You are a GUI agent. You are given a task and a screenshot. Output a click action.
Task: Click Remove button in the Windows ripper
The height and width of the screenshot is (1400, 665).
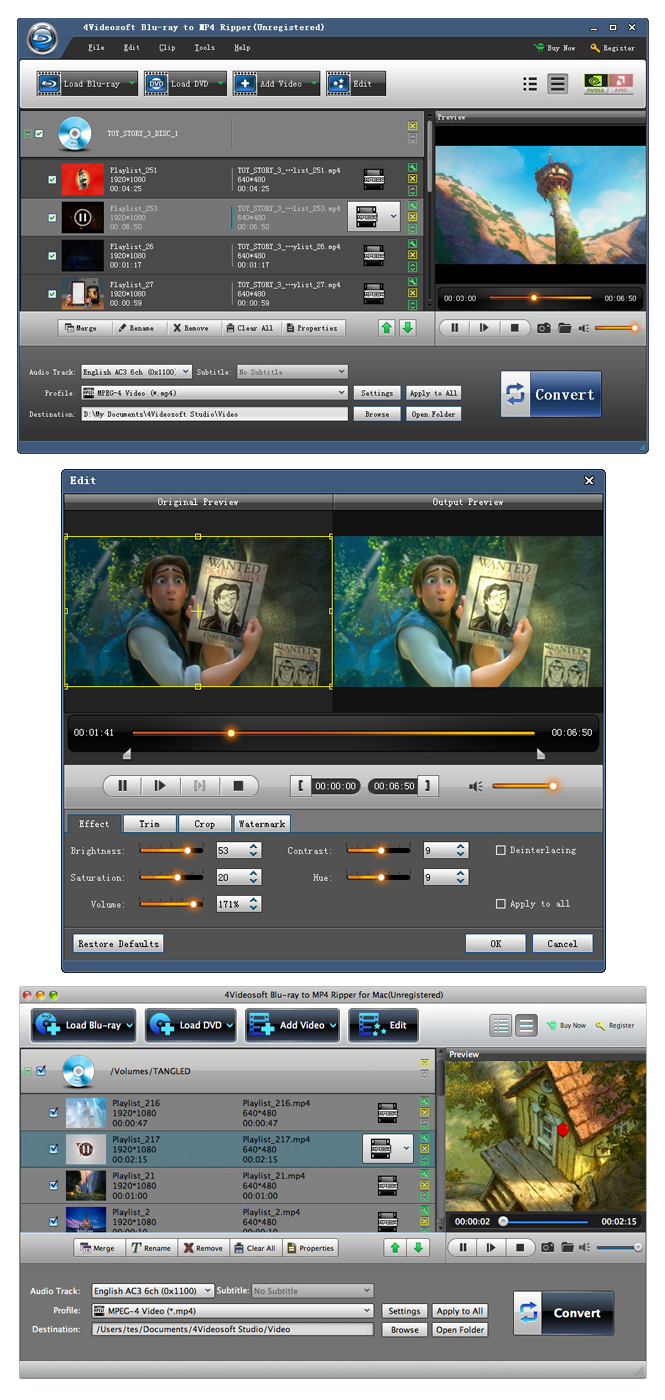coord(191,328)
